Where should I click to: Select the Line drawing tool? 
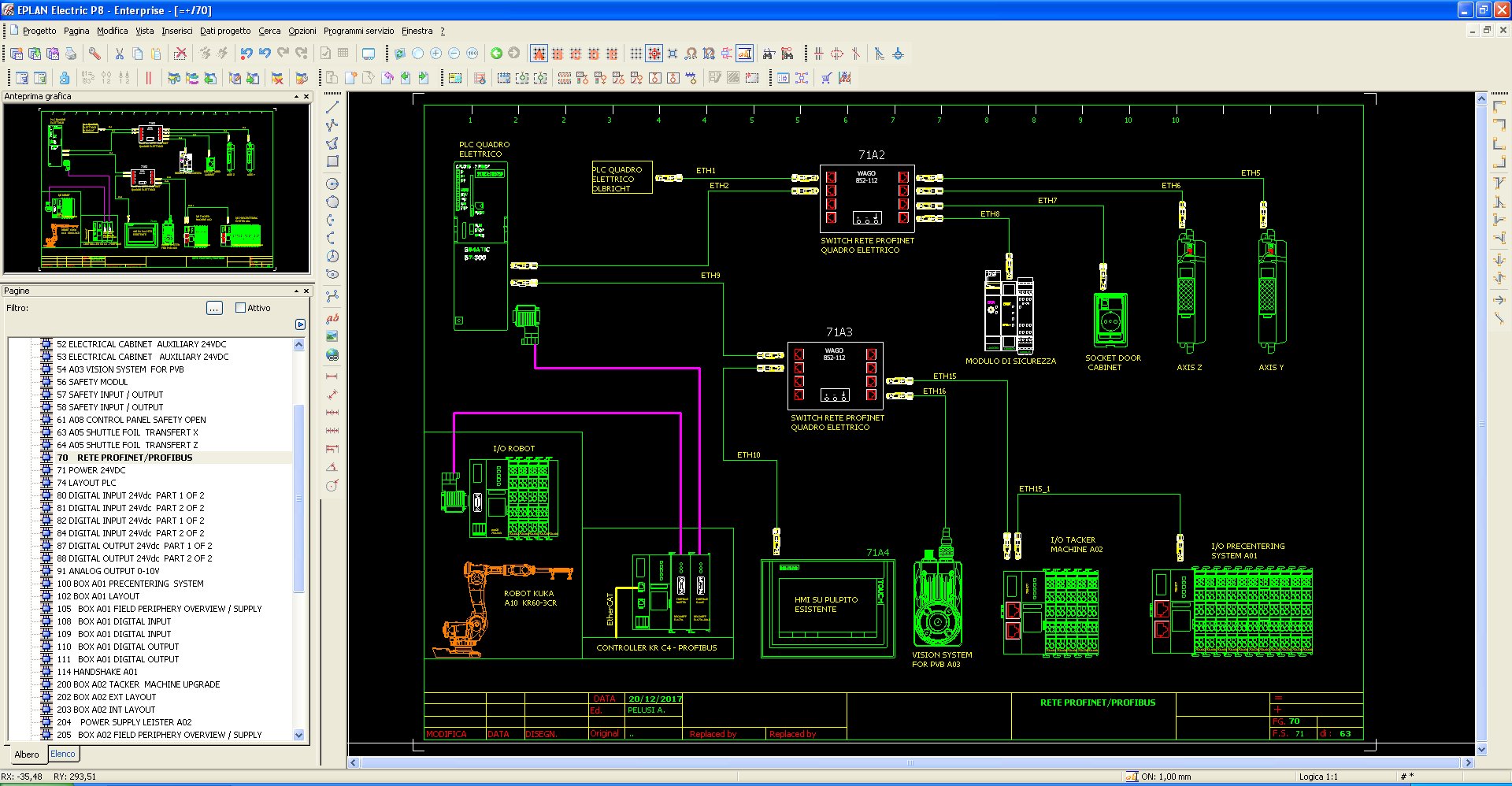[x=332, y=107]
